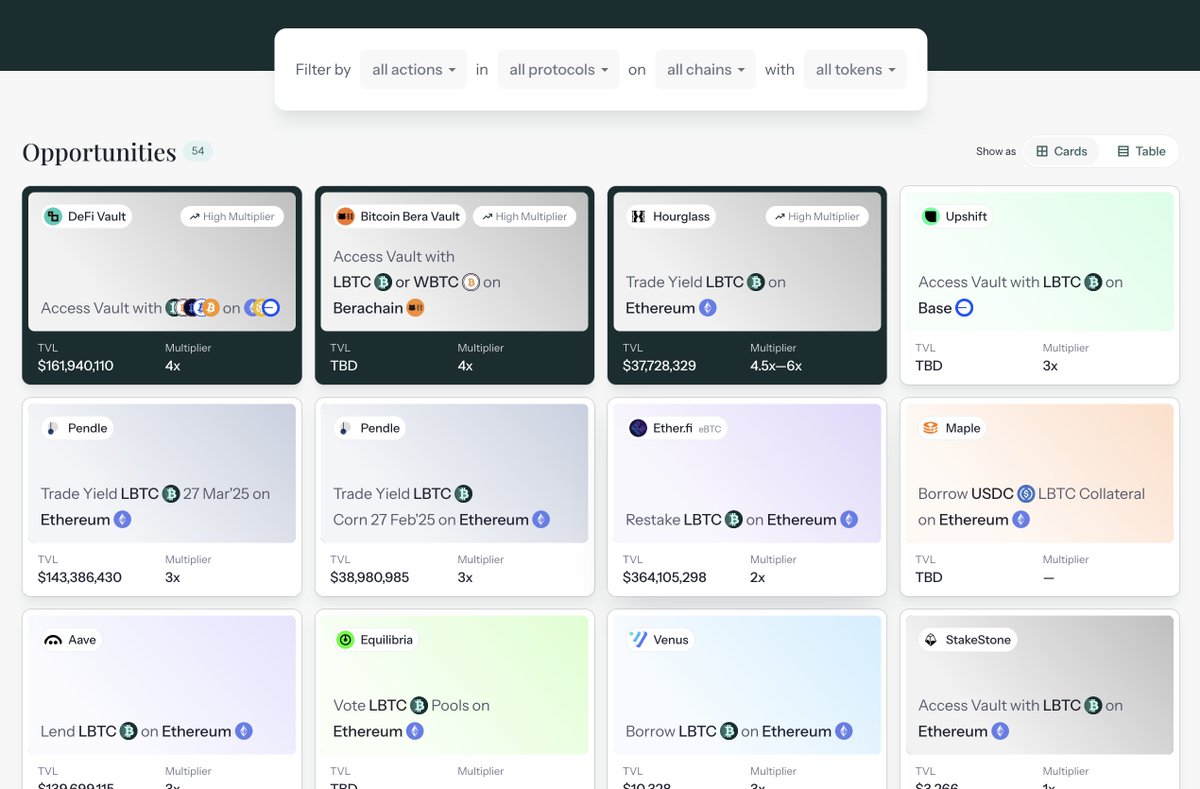
Task: Click the eBTC tag on Ether.fi card
Action: click(710, 429)
